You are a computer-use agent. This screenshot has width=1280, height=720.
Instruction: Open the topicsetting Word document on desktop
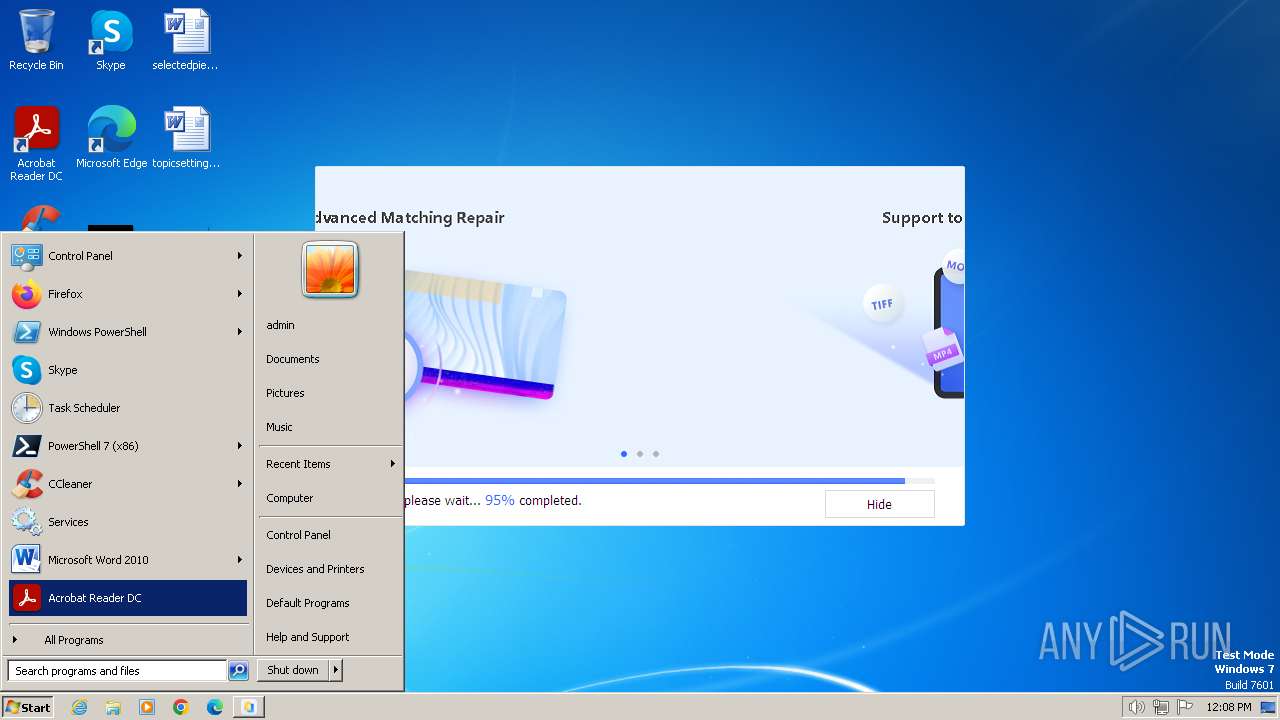coord(186,138)
